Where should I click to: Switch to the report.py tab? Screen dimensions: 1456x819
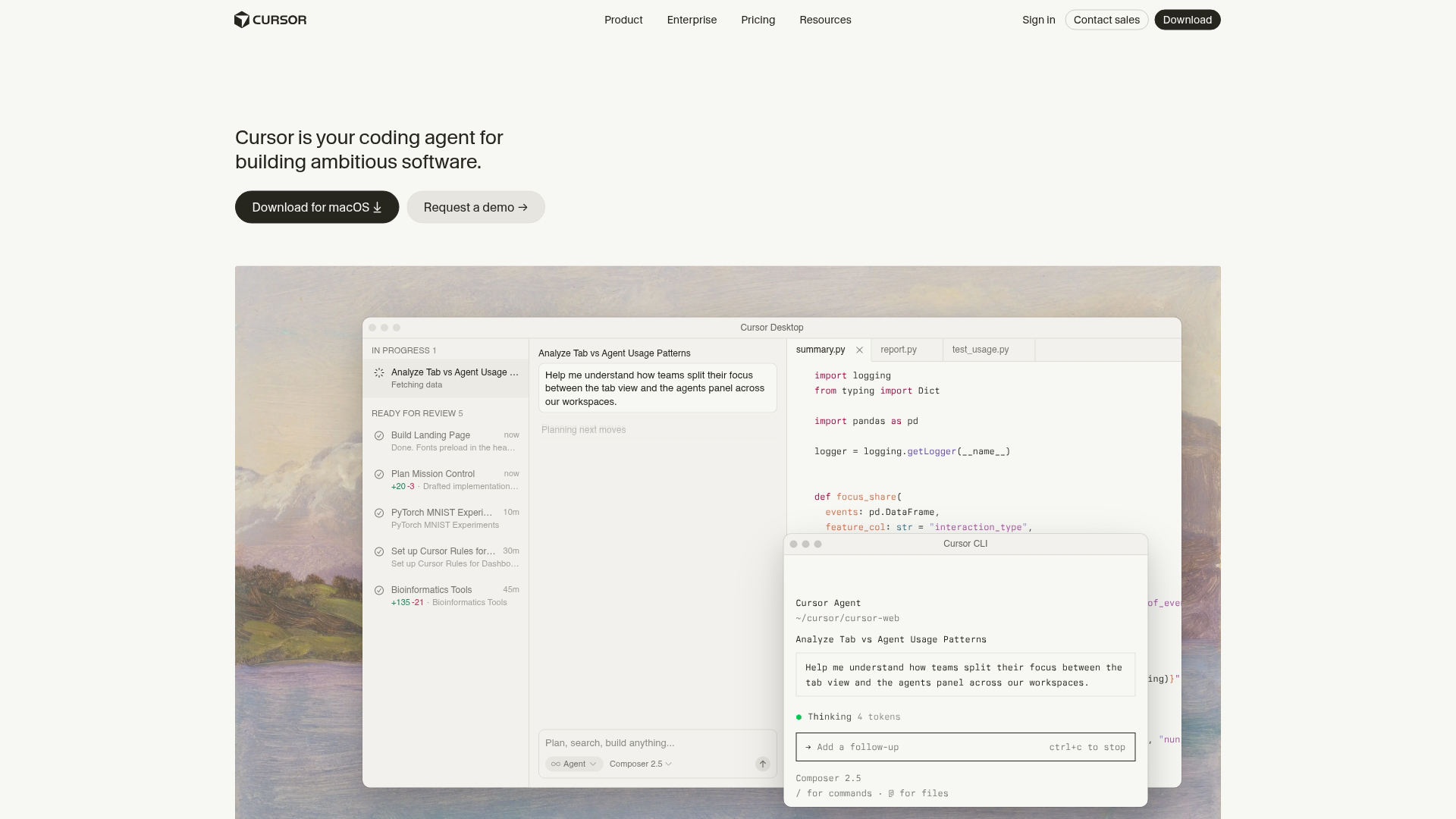tap(907, 350)
